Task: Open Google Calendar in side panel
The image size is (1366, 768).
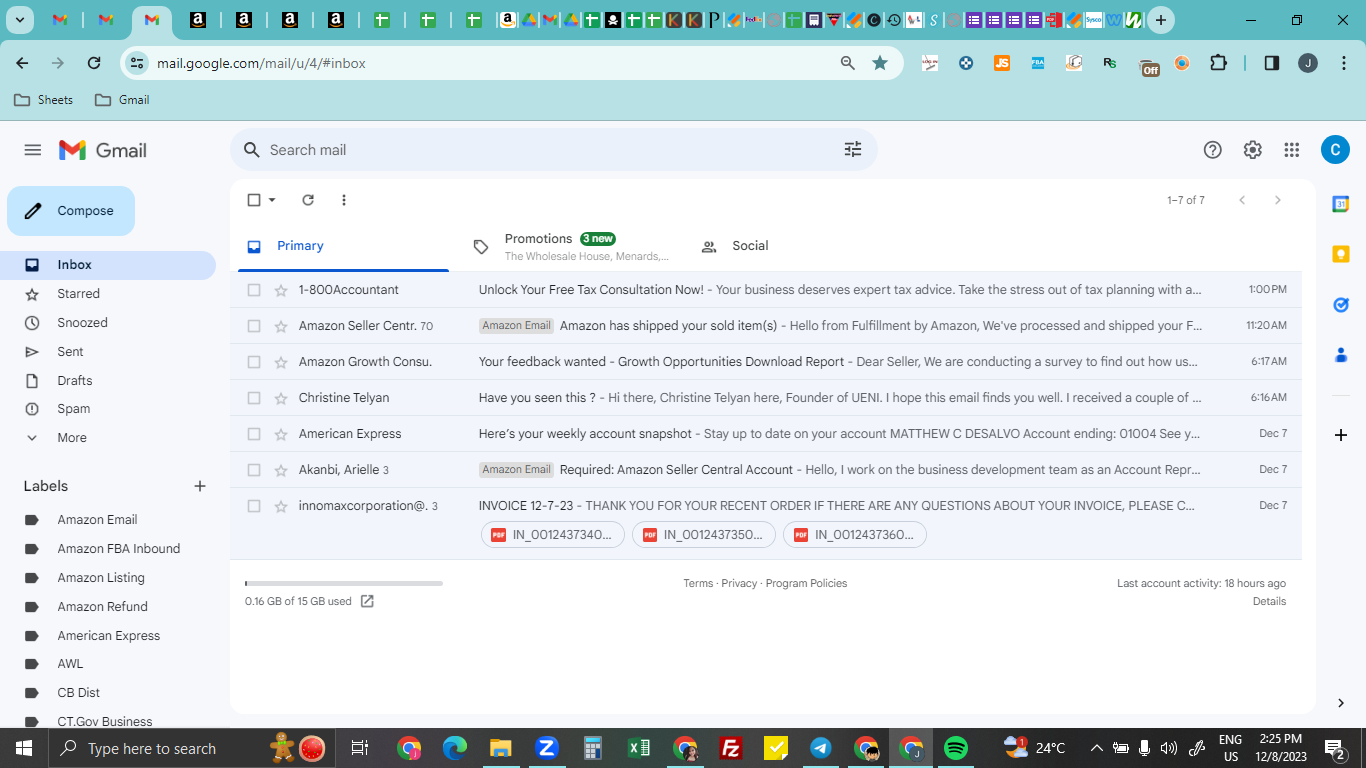Action: tap(1341, 204)
